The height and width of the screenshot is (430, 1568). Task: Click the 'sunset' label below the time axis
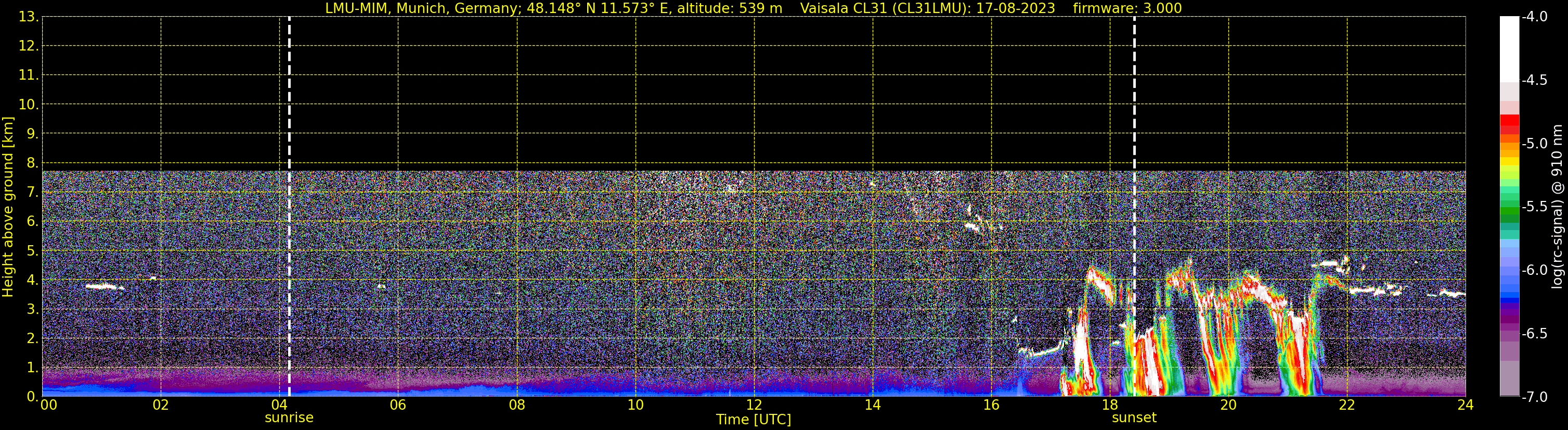[x=1134, y=418]
